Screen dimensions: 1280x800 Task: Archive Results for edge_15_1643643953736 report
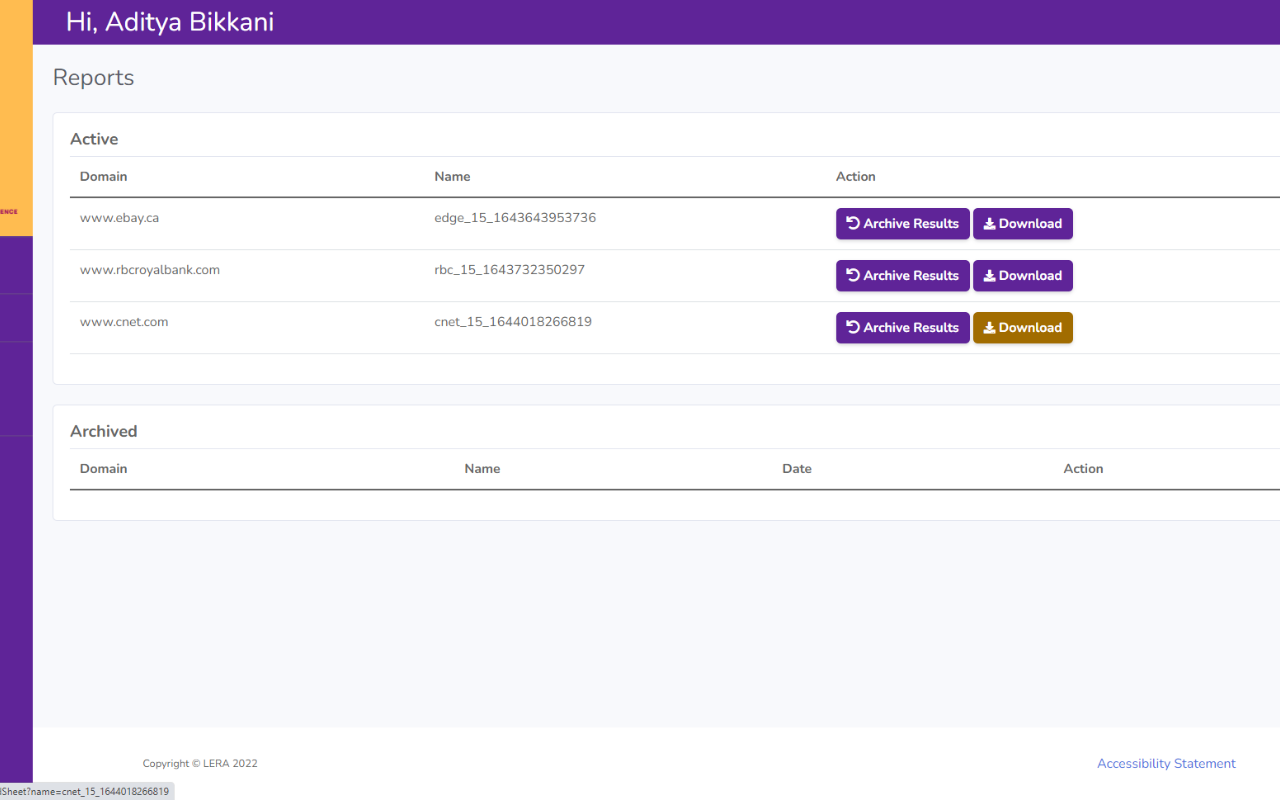902,223
